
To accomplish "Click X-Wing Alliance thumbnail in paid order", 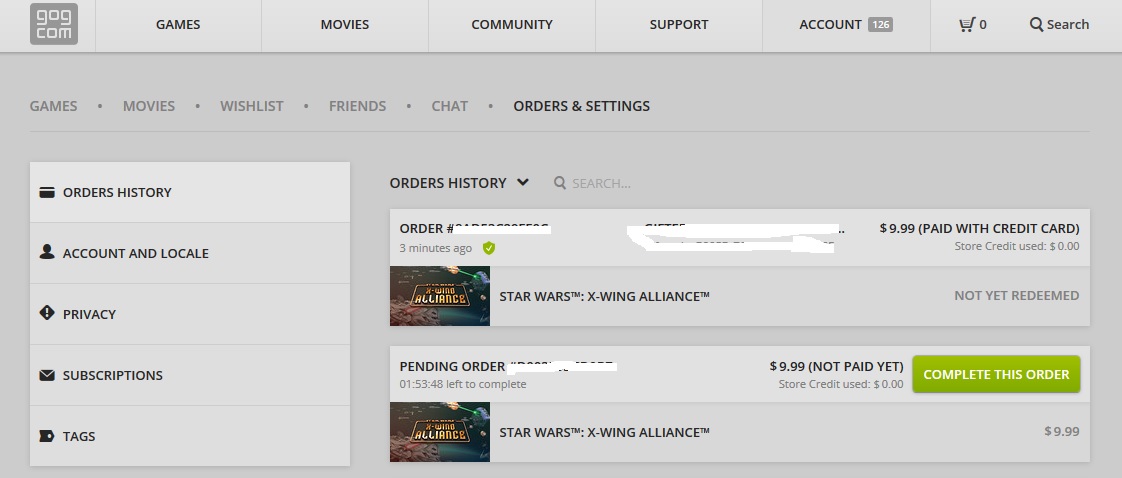I will pyautogui.click(x=440, y=296).
